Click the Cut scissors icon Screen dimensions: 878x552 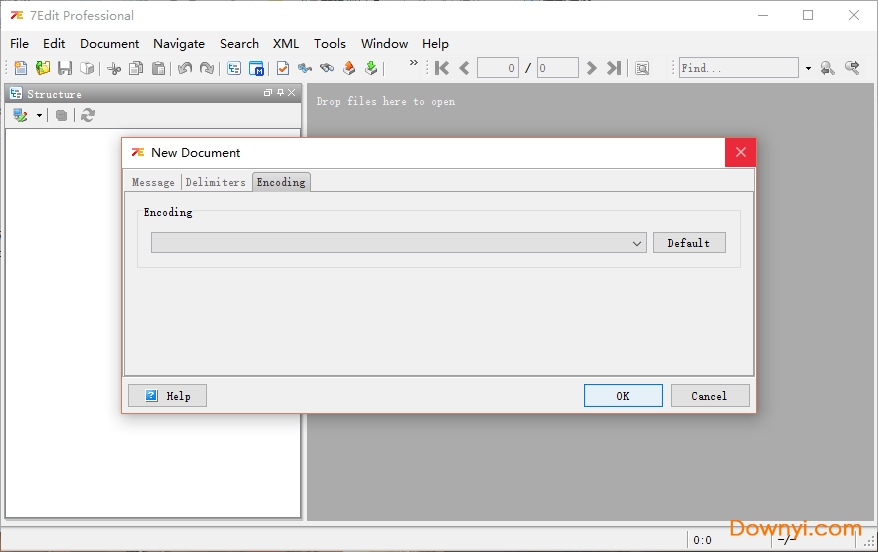click(x=114, y=68)
